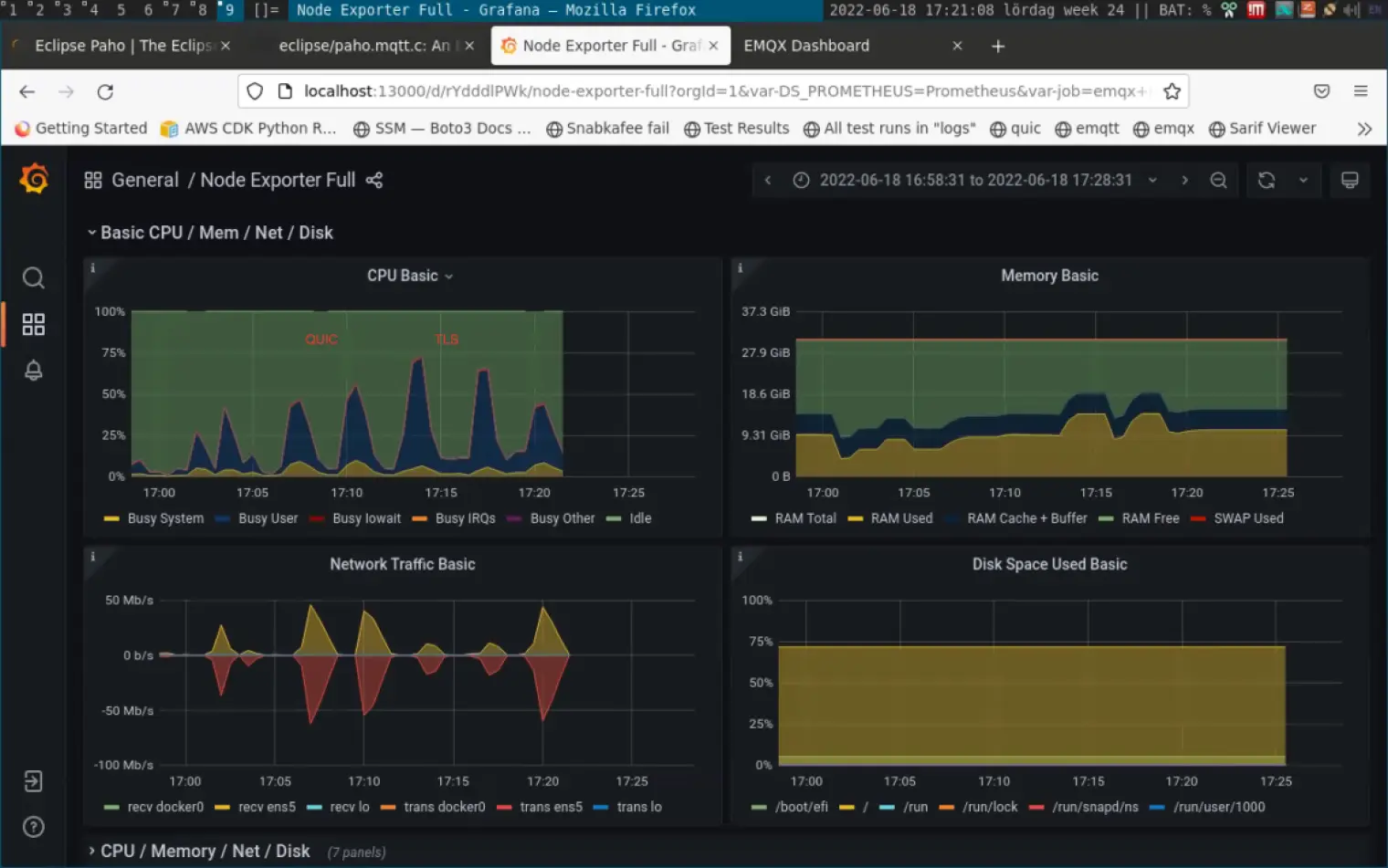The width and height of the screenshot is (1388, 868).
Task: Open the time range picker
Action: pyautogui.click(x=973, y=180)
